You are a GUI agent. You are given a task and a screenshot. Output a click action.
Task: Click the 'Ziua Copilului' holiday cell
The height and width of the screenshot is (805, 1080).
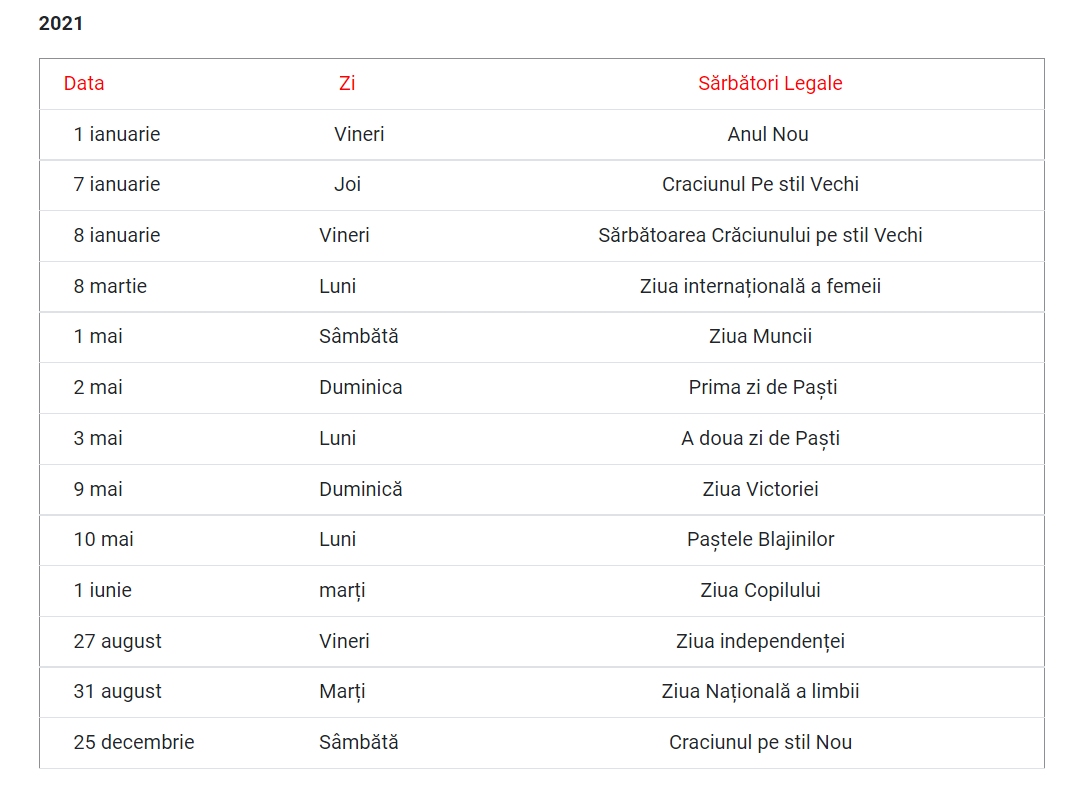760,591
